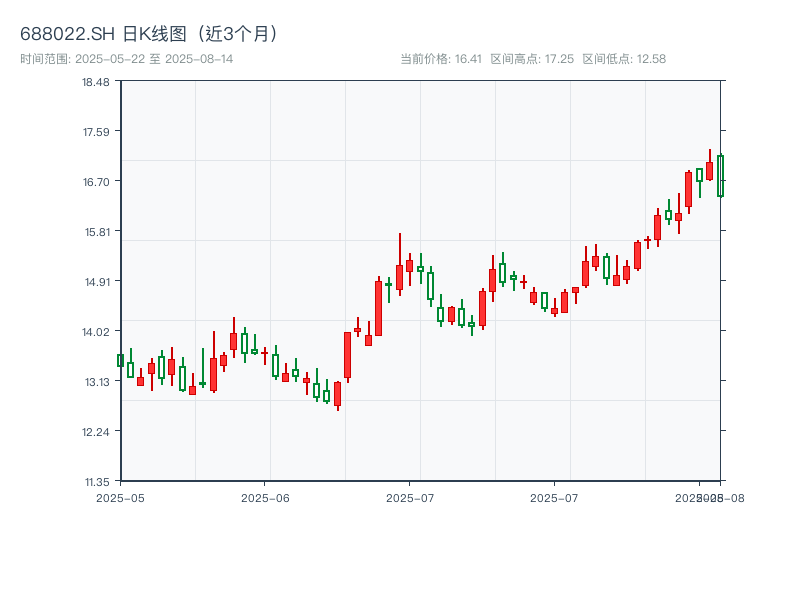The height and width of the screenshot is (600, 800).
Task: Click the 2025-06 x-axis date label
Action: (x=265, y=497)
